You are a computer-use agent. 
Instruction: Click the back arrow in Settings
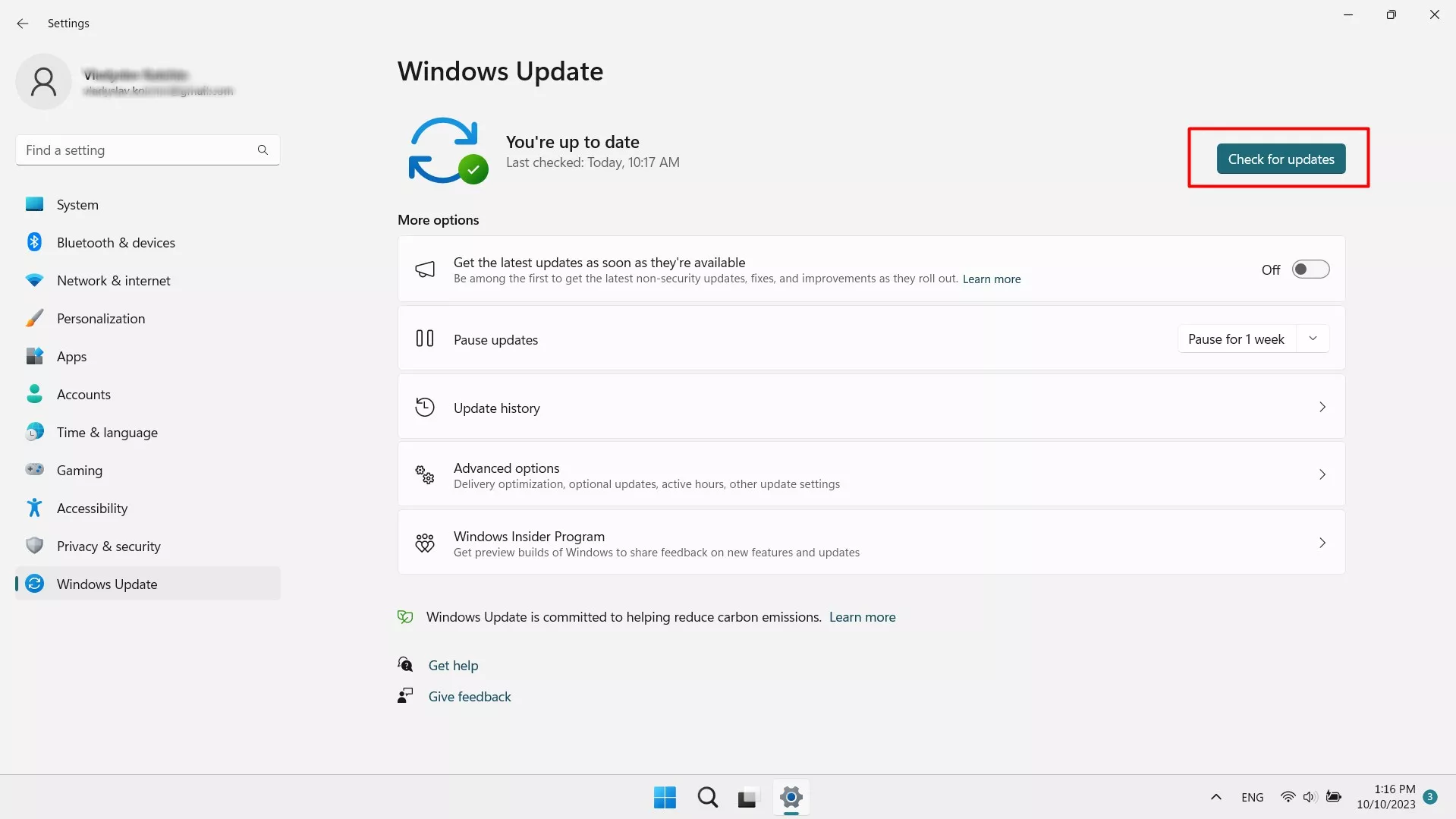[23, 24]
